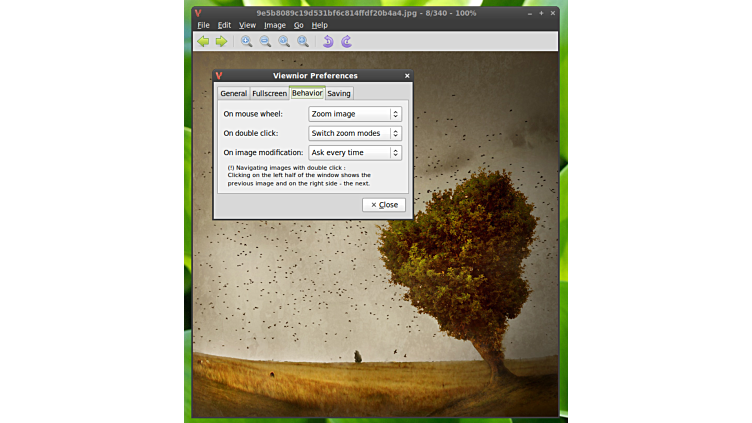Close Viewnior Preferences via title bar X

click(x=407, y=76)
